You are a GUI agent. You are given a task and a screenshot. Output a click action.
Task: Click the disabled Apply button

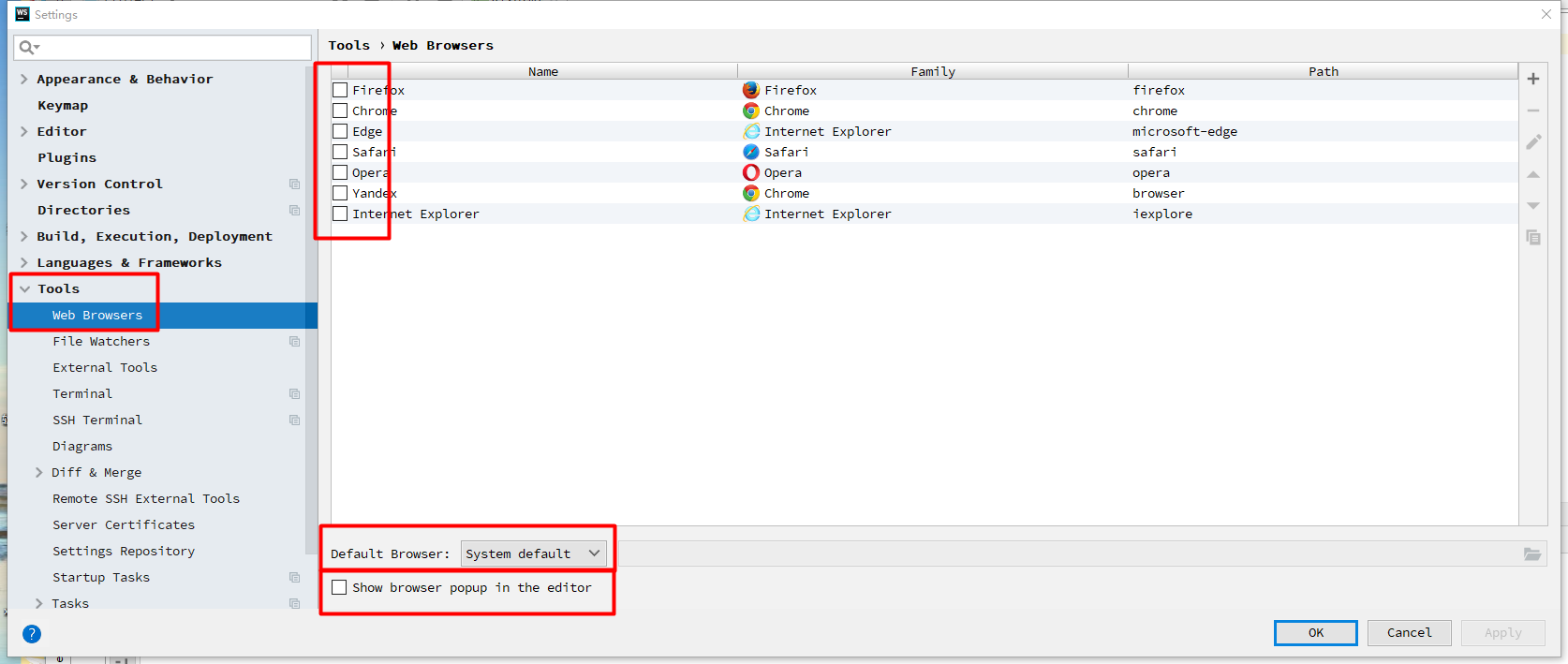(1503, 633)
